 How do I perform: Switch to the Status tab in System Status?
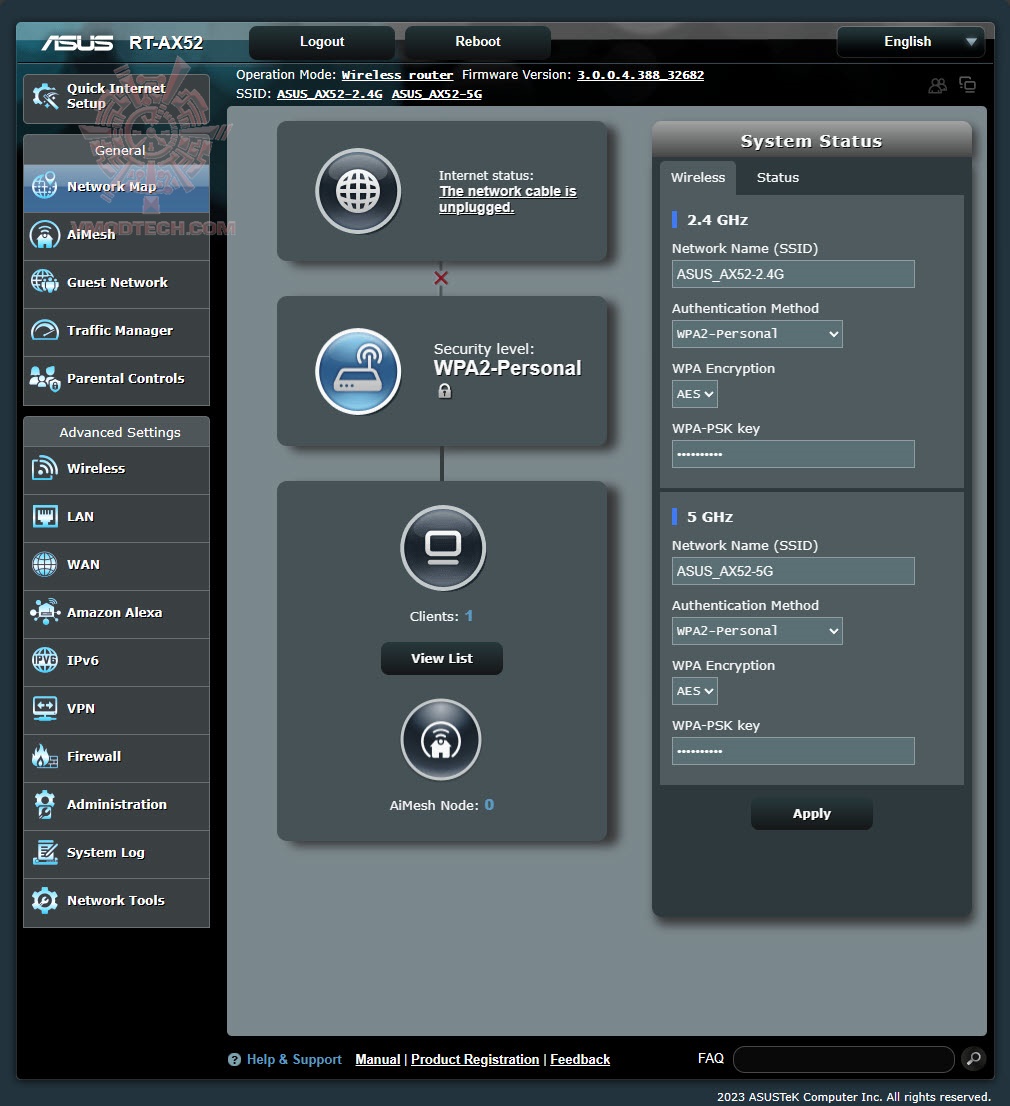tap(777, 178)
